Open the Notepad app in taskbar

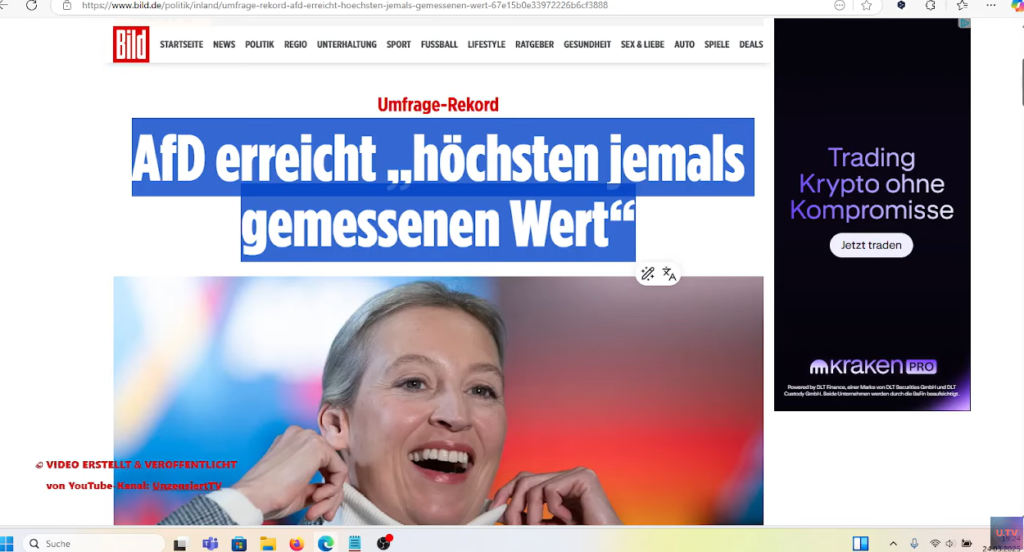click(x=355, y=544)
